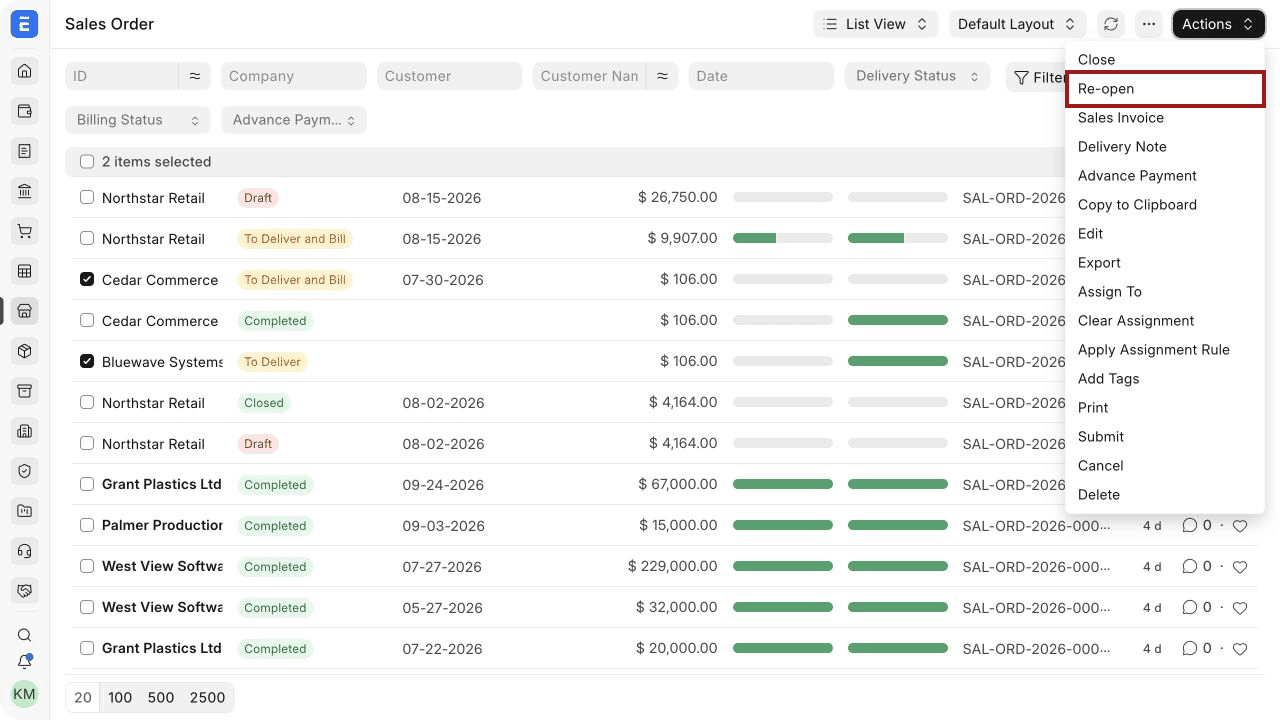Open the West View Software $ 229,000.00 order

click(162, 567)
